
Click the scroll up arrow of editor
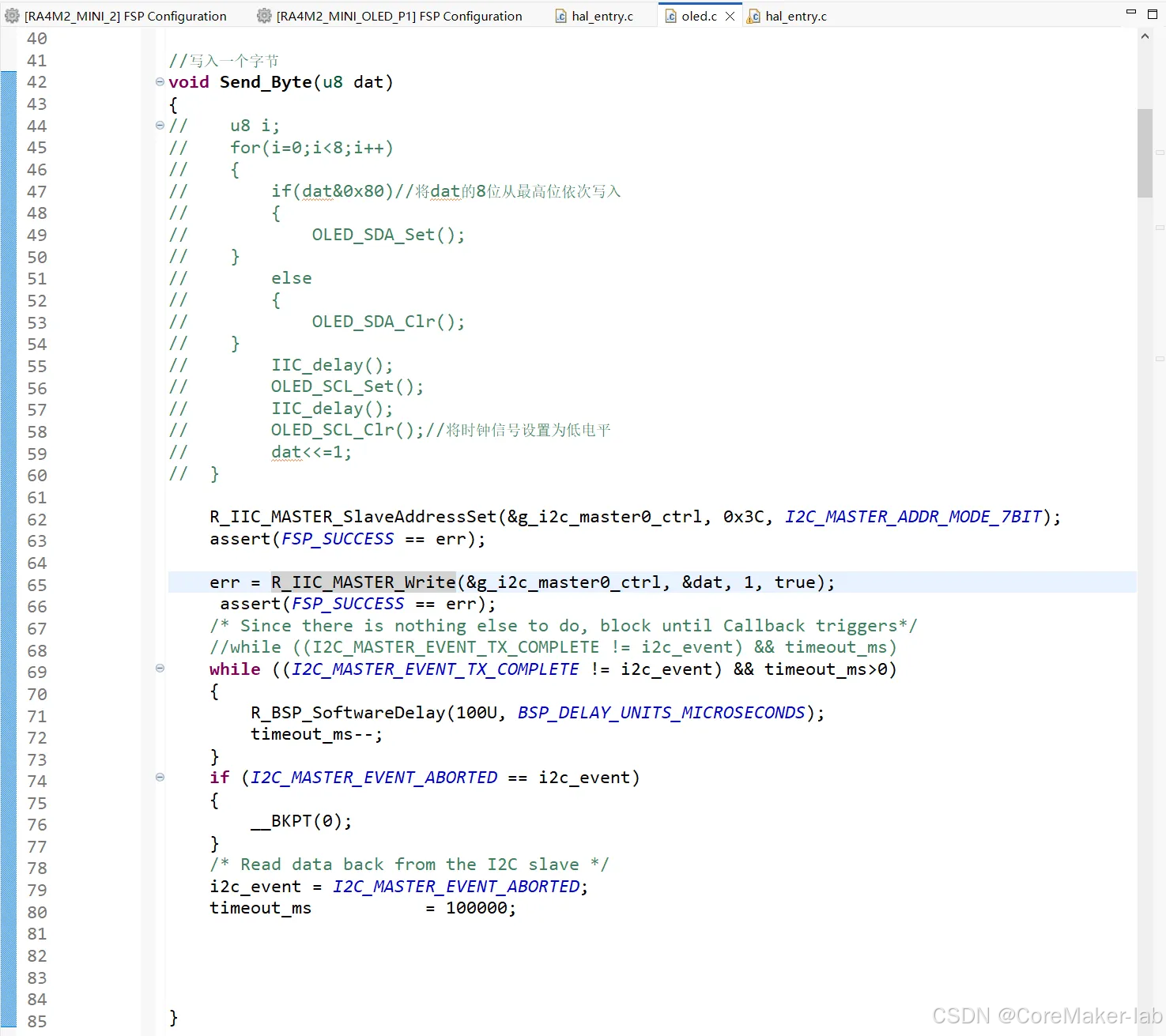coord(1145,36)
